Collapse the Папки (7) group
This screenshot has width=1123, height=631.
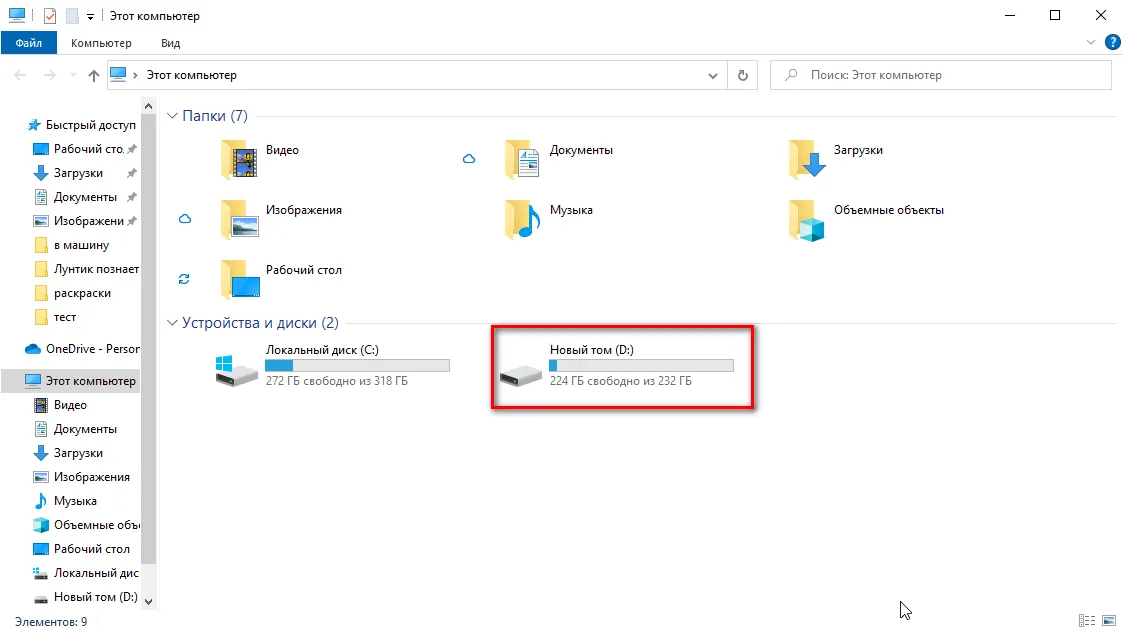(x=172, y=116)
